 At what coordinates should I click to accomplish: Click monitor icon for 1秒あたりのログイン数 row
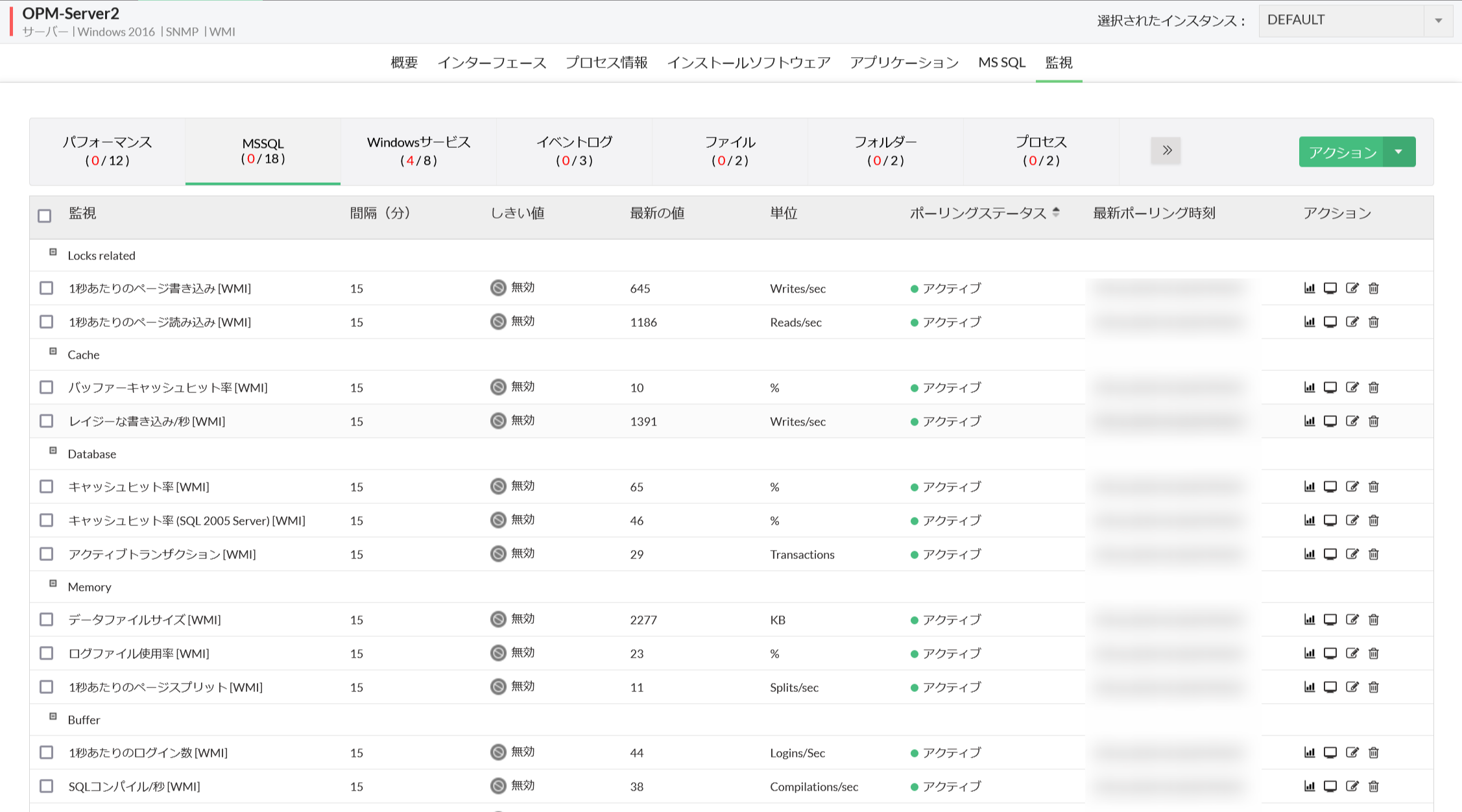point(1330,752)
